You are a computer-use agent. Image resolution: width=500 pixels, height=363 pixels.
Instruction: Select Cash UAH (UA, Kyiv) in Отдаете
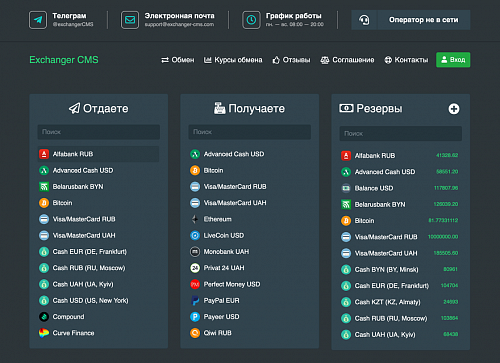[x=98, y=284]
